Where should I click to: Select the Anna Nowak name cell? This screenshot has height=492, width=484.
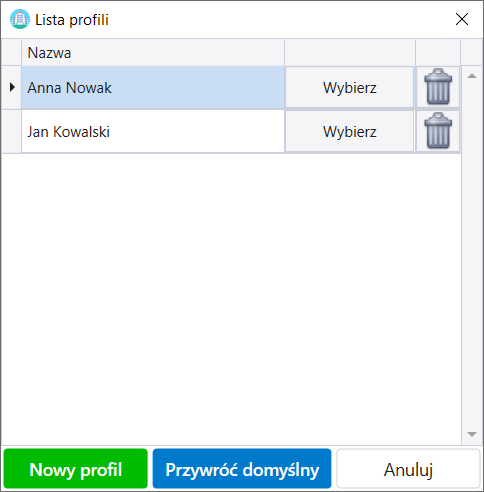point(153,87)
